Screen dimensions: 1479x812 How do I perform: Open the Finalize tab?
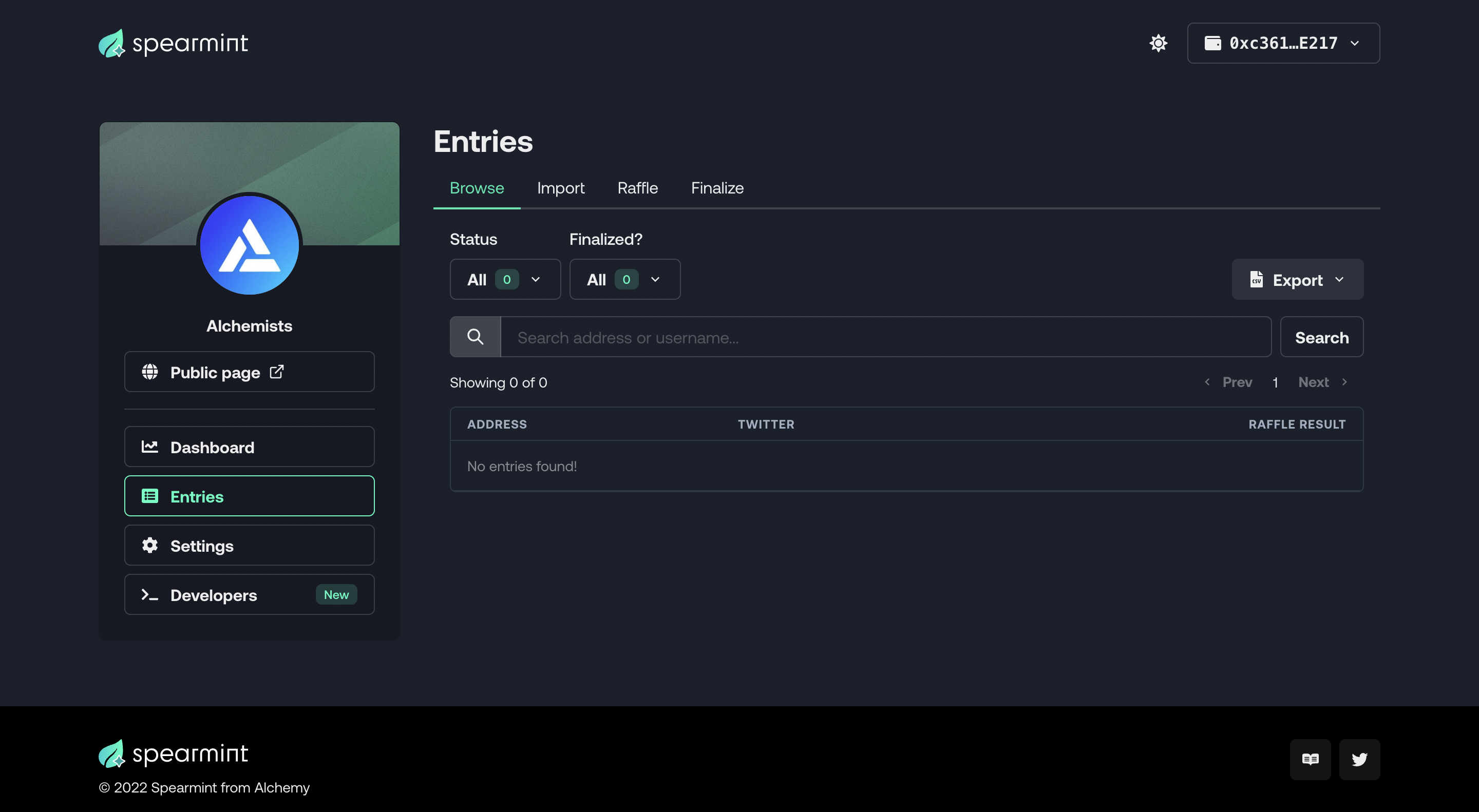point(717,188)
